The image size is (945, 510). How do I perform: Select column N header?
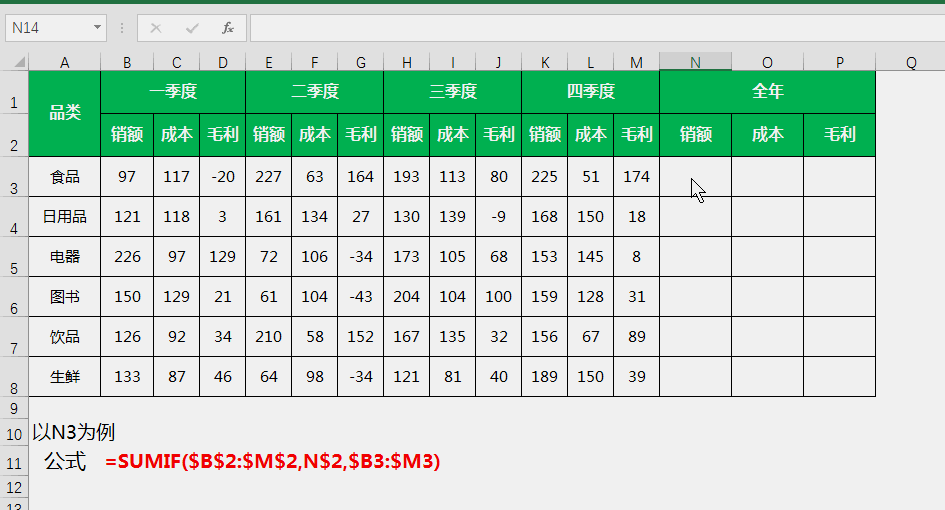pos(695,62)
